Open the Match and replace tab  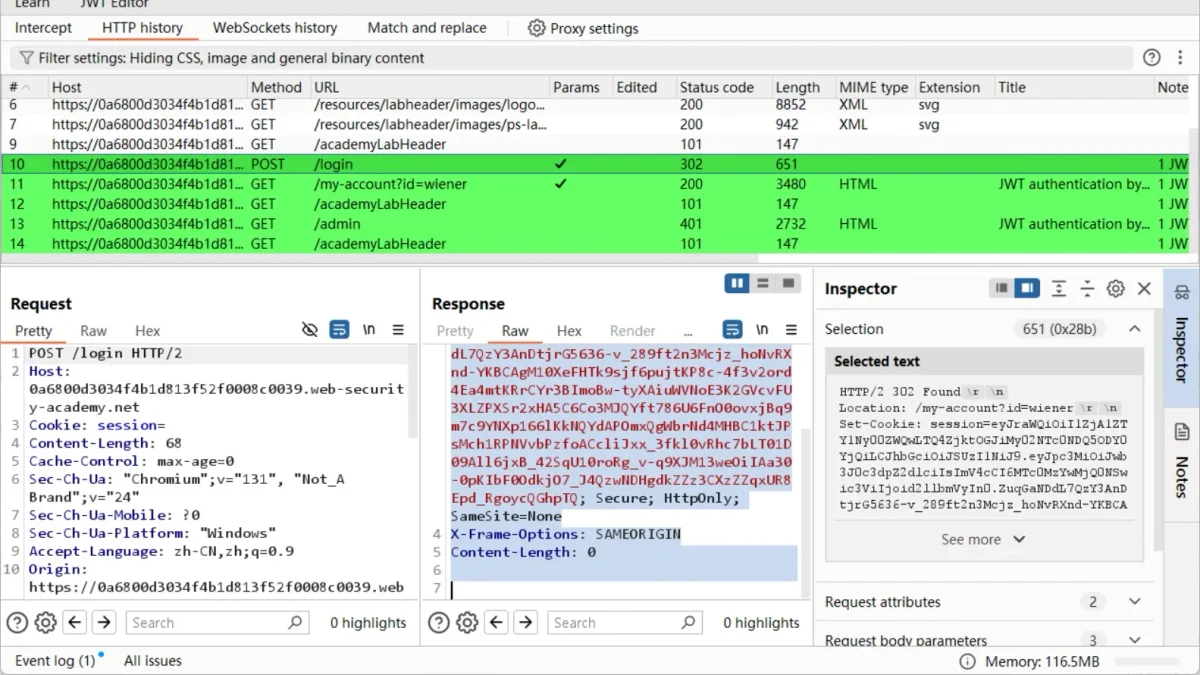(427, 28)
